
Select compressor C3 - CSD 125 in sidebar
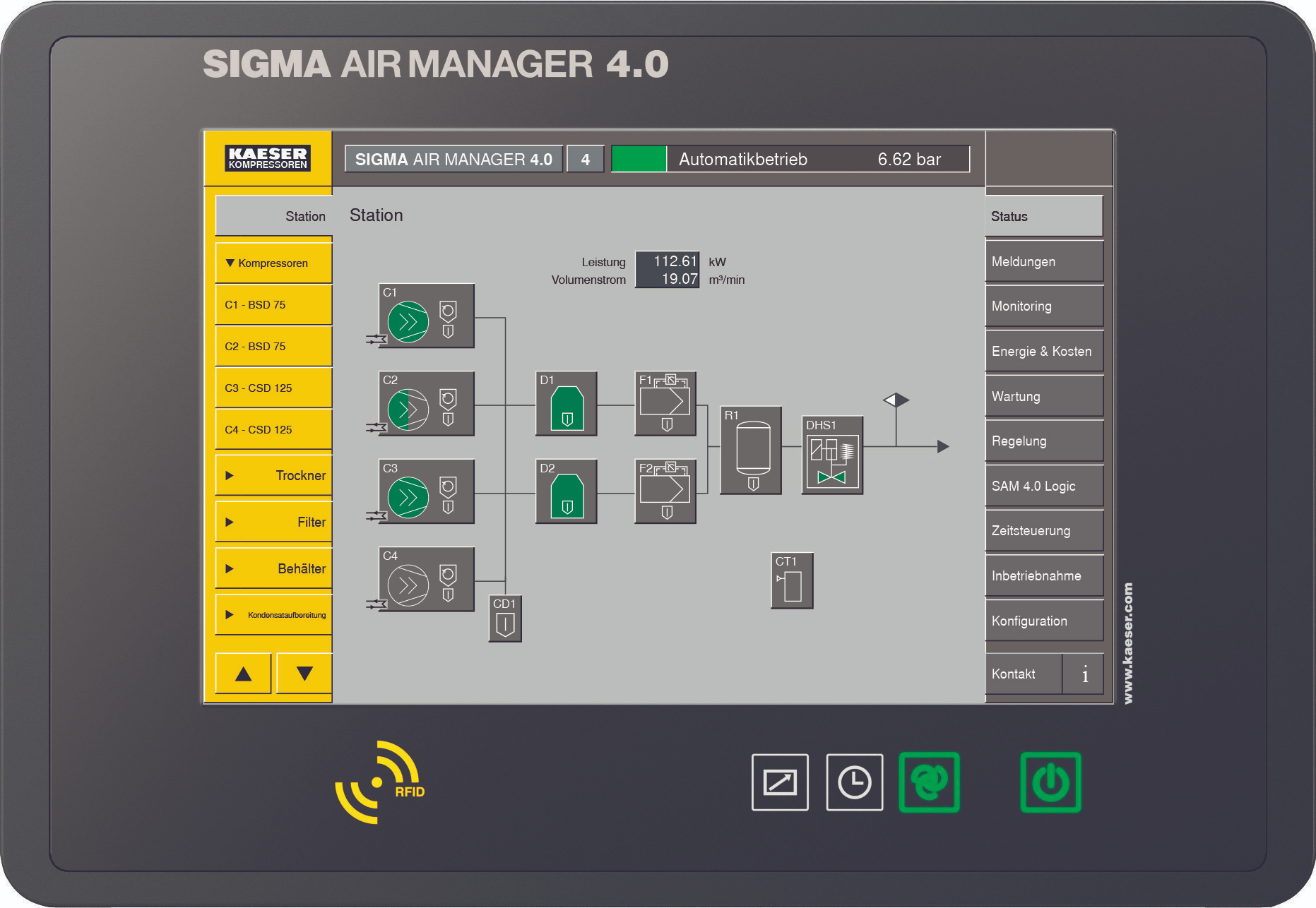pos(273,388)
